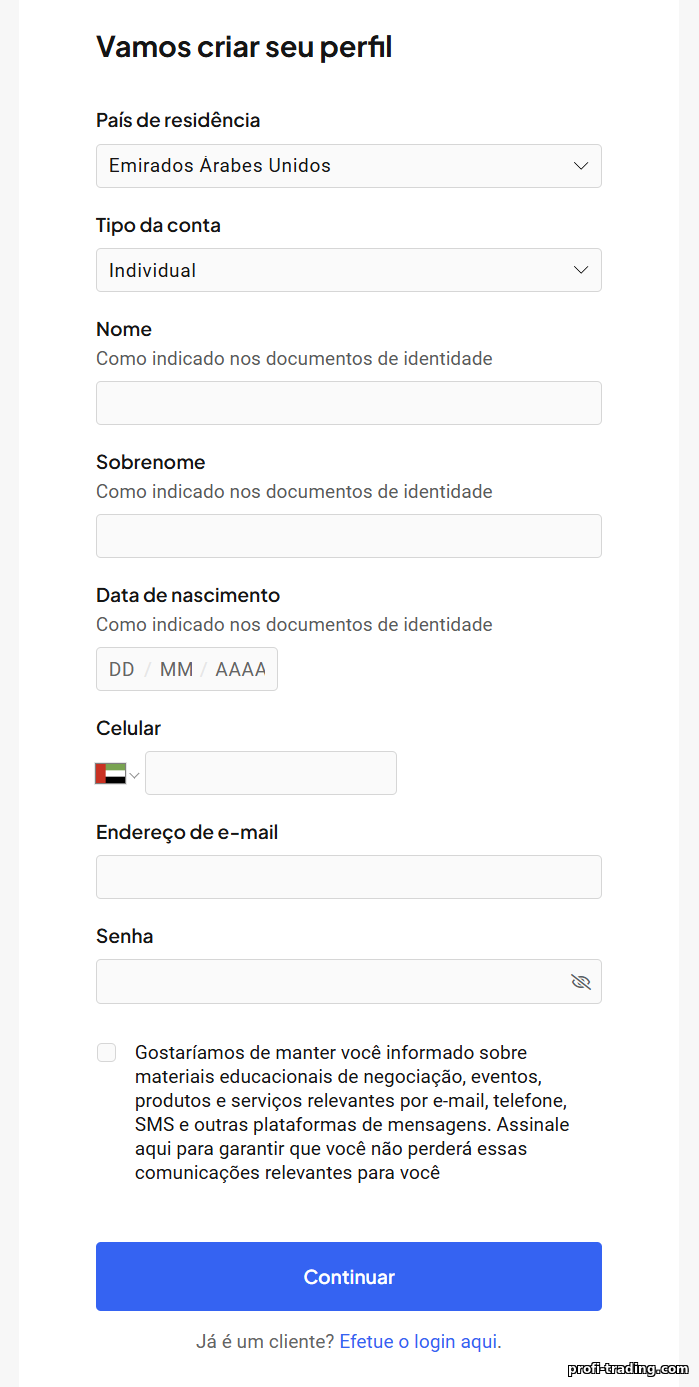Image resolution: width=699 pixels, height=1387 pixels.
Task: Focus the Sobrenome input field
Action: (349, 536)
